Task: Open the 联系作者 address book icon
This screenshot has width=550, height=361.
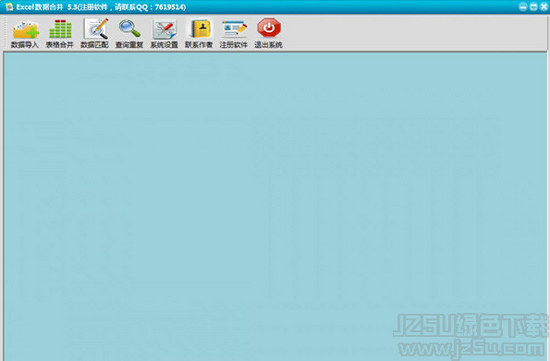Action: [x=200, y=29]
